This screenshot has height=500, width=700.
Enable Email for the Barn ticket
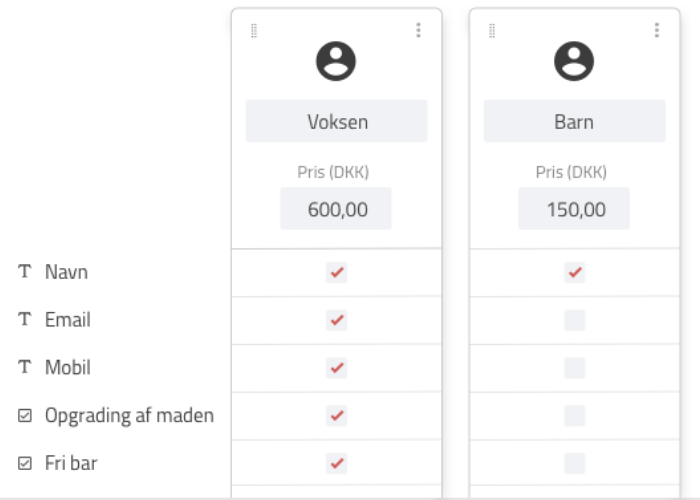(x=575, y=320)
